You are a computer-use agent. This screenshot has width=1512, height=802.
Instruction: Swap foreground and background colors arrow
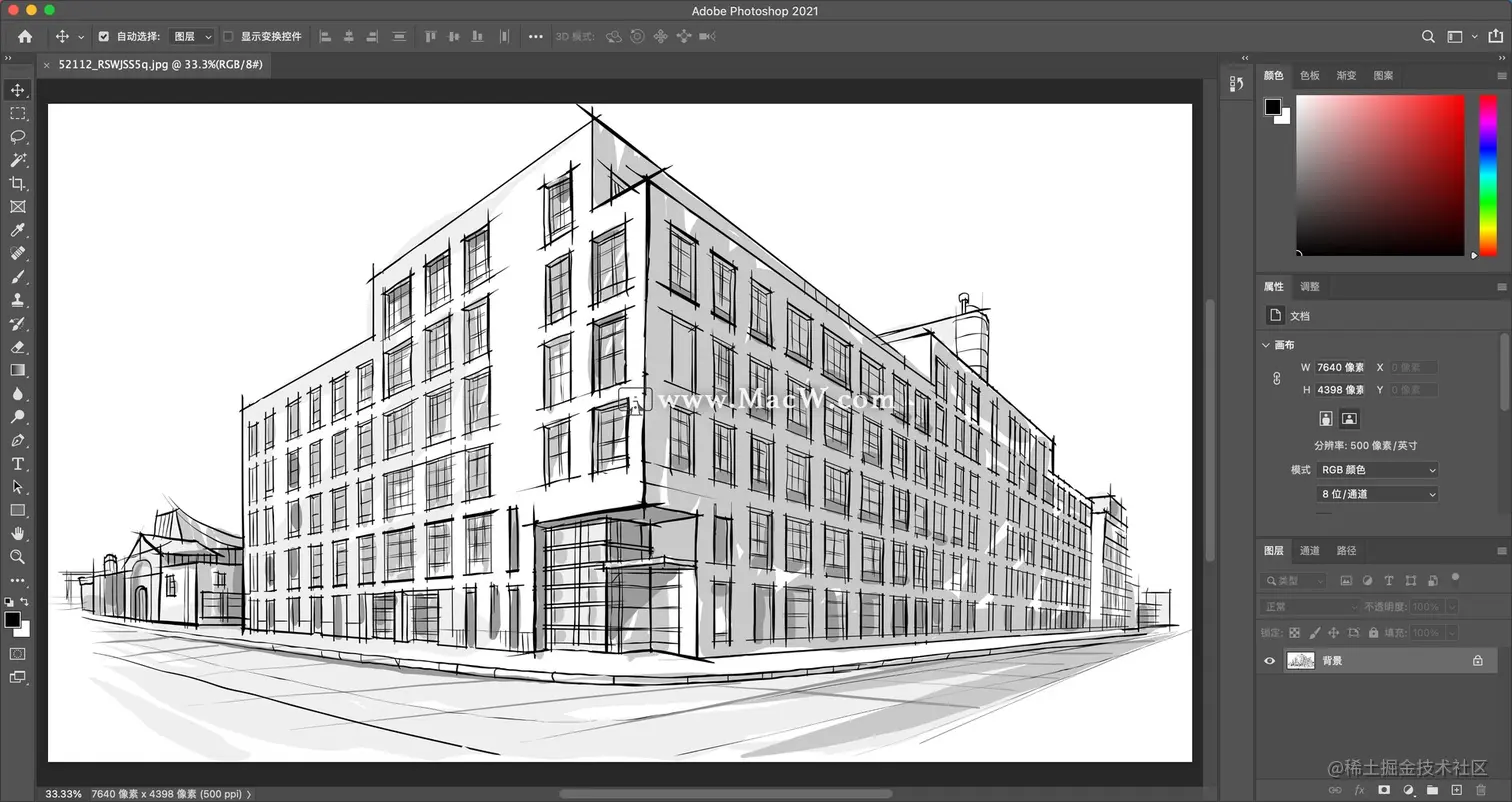click(24, 602)
